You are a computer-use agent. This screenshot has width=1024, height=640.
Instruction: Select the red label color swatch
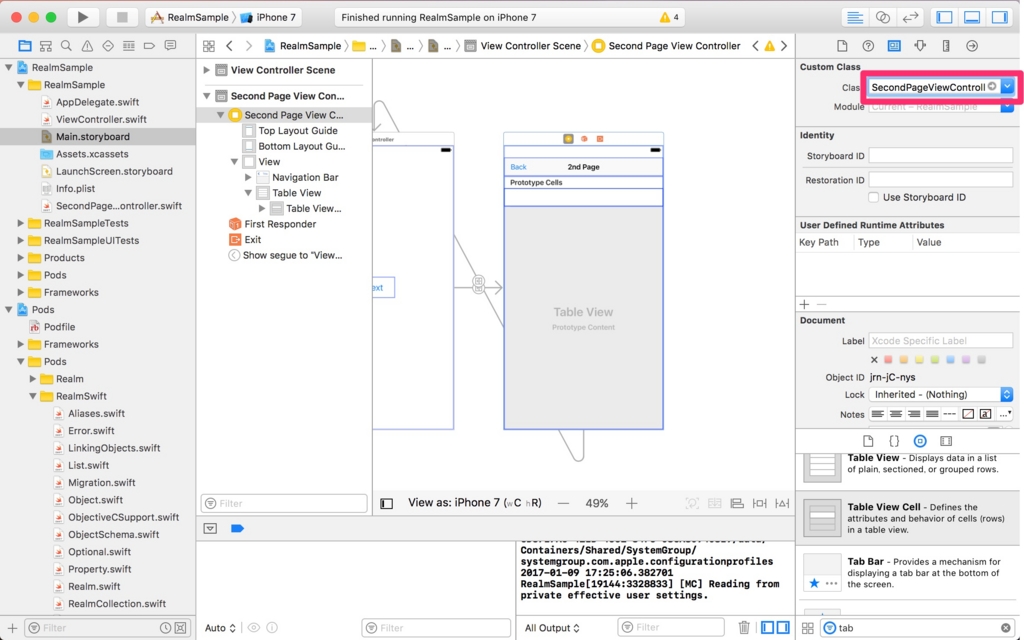pyautogui.click(x=888, y=360)
